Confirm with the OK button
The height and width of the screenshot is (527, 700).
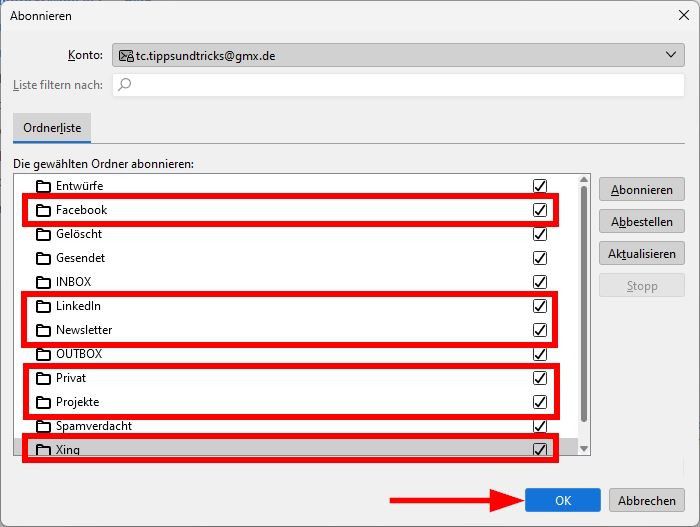563,500
